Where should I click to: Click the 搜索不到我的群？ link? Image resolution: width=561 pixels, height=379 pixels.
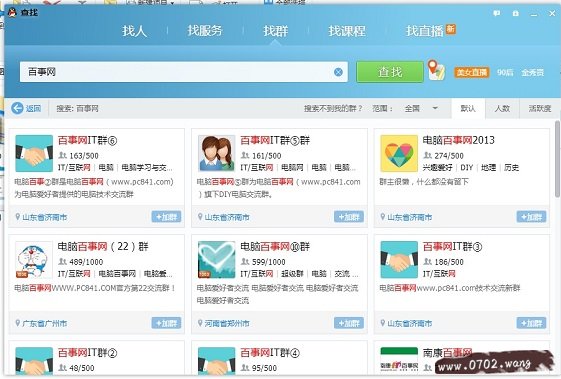point(333,108)
